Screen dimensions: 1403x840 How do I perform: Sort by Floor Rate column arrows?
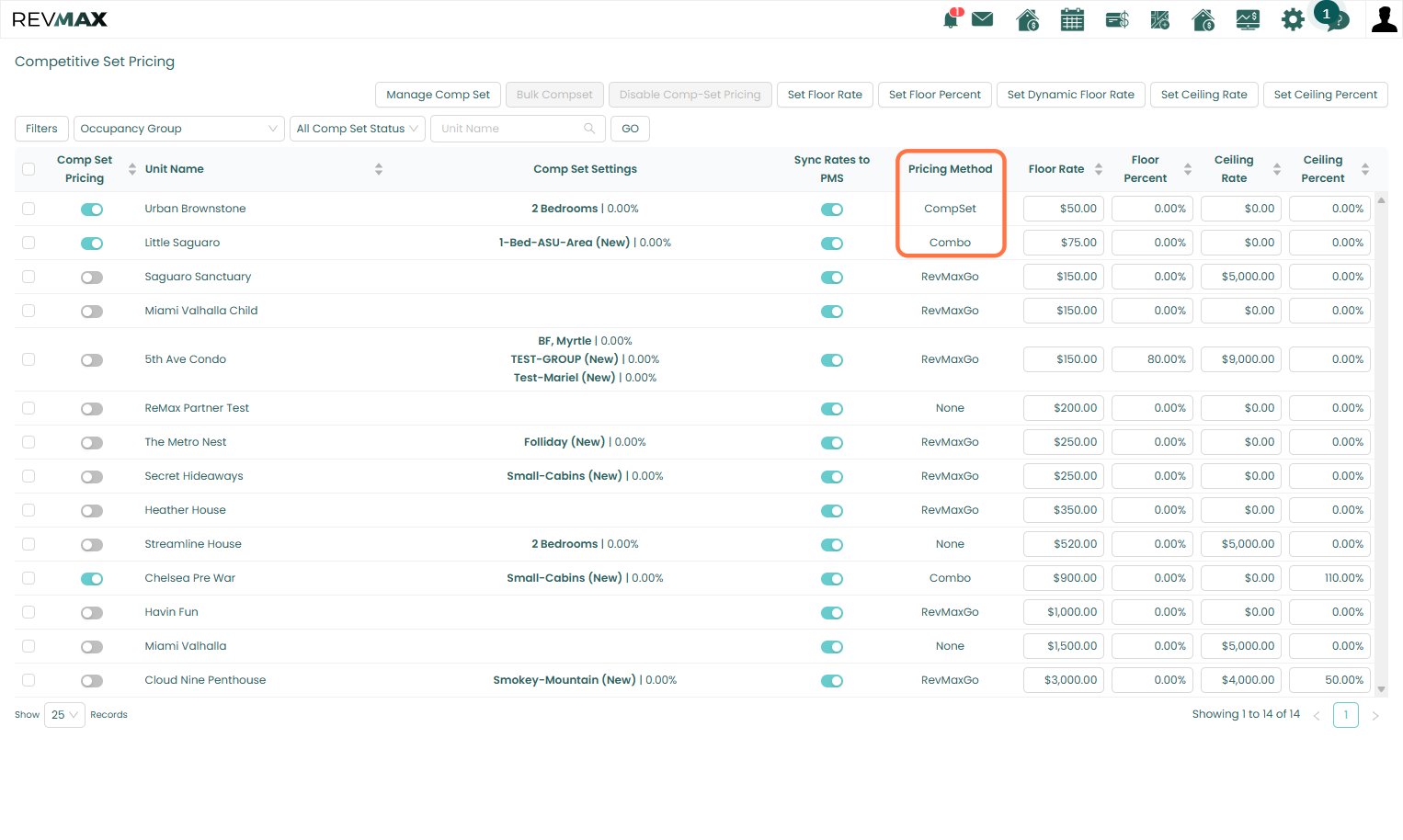click(1099, 169)
